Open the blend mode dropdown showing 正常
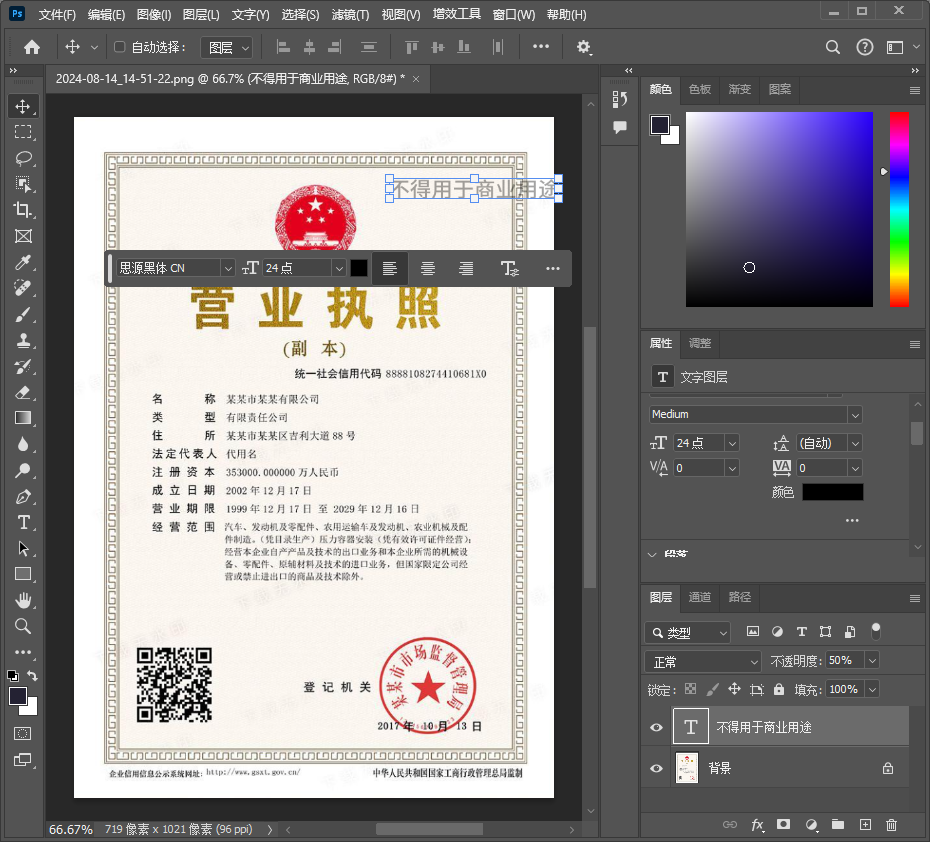 (702, 661)
